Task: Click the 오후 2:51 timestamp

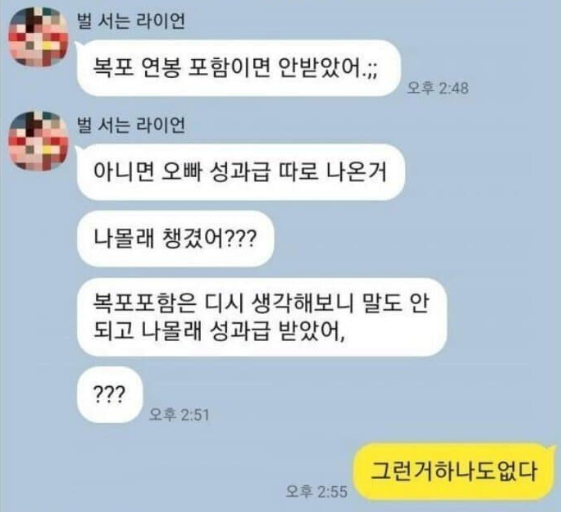Action: (179, 414)
